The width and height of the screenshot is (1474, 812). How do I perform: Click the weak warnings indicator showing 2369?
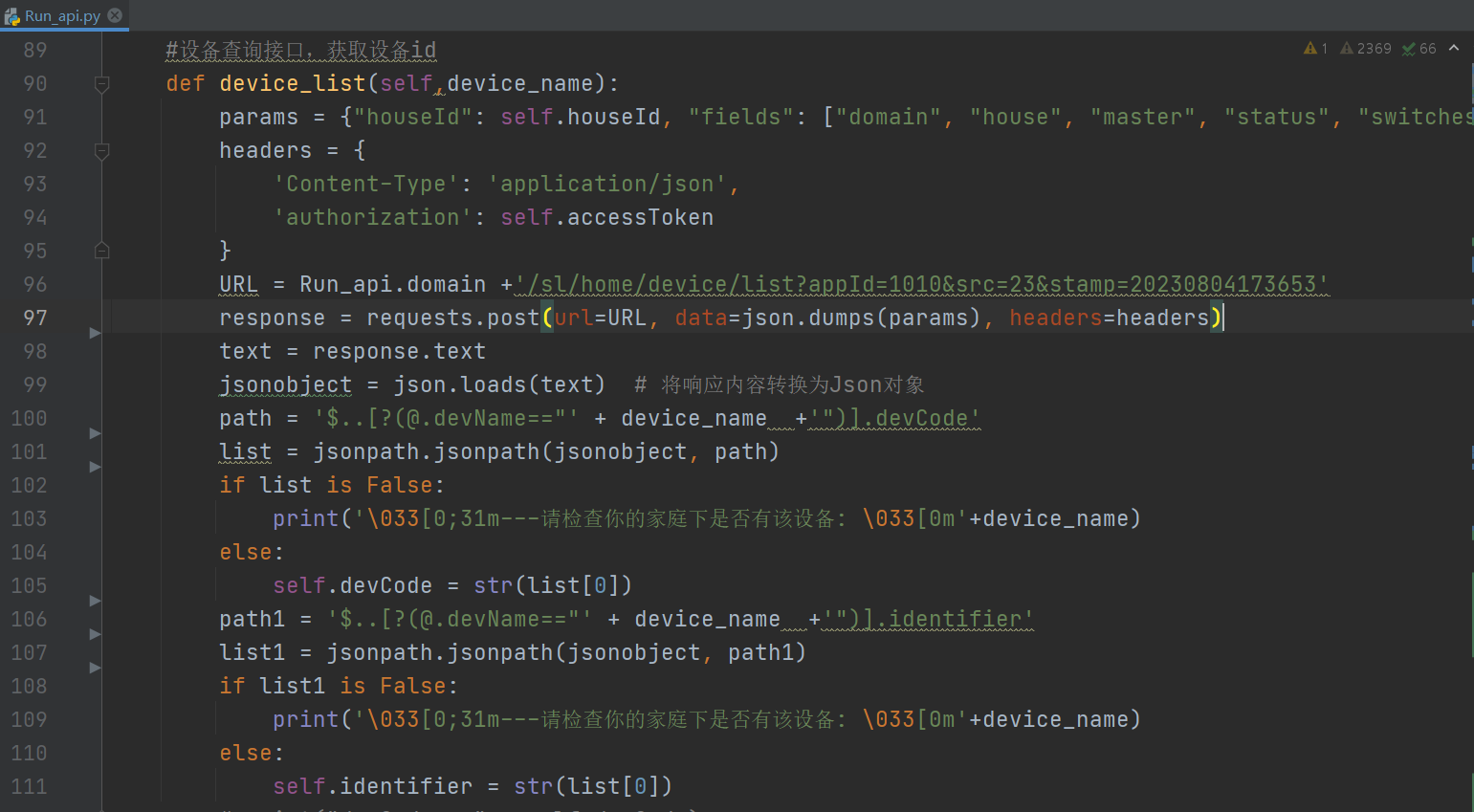[1366, 48]
